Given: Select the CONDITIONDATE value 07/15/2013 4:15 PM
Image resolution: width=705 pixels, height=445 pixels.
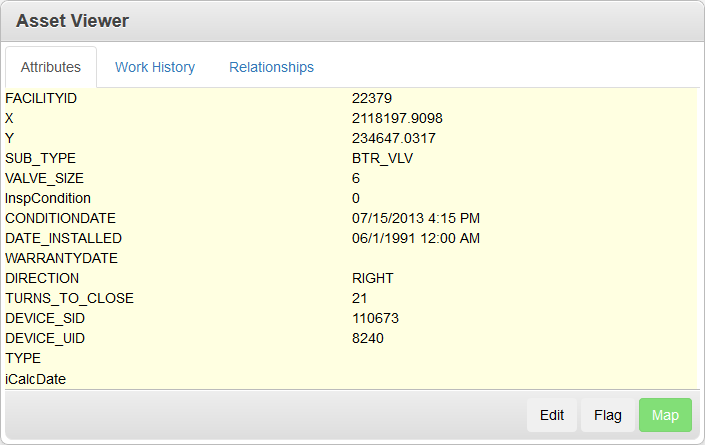Looking at the screenshot, I should click(x=416, y=218).
